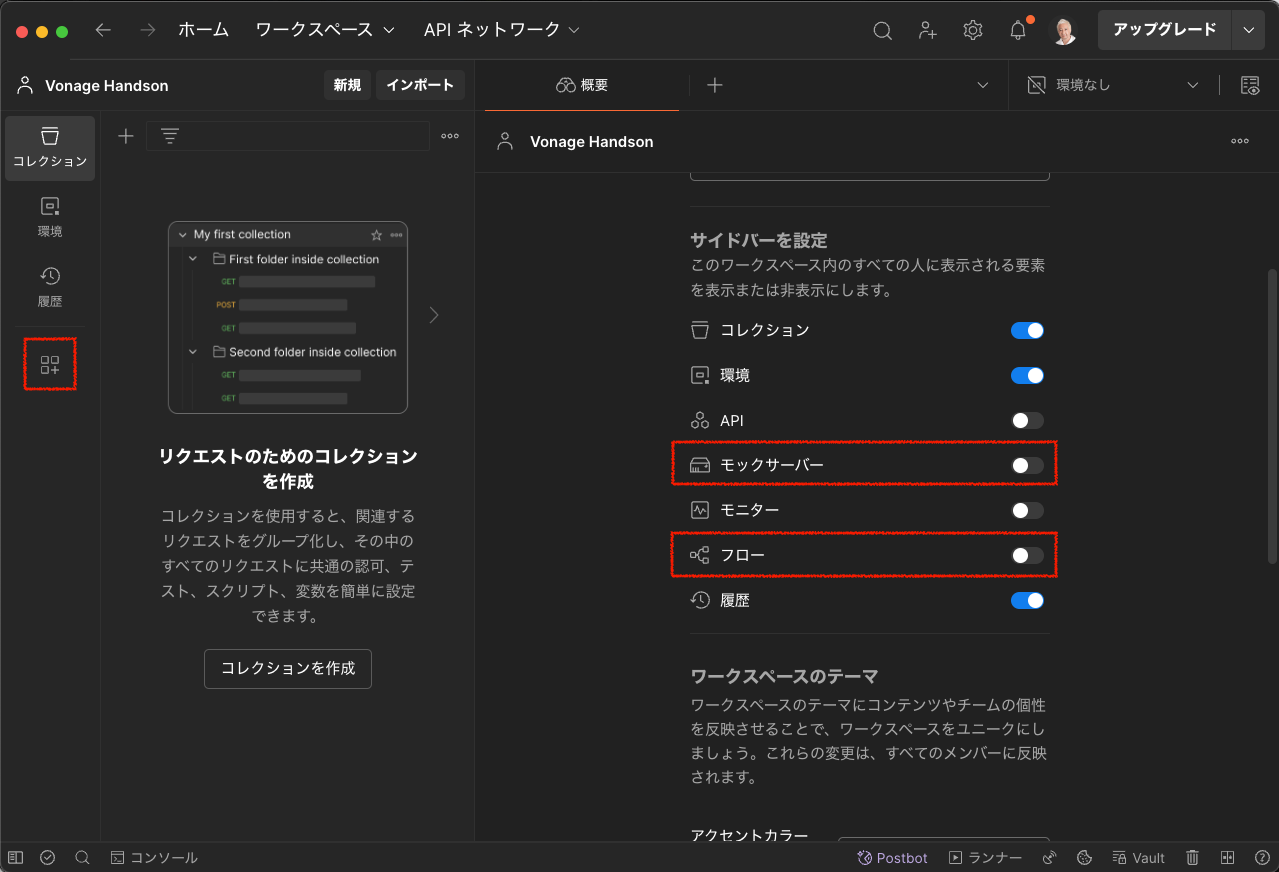Enable the フロー switch
Viewport: 1279px width, 872px height.
(x=1027, y=555)
